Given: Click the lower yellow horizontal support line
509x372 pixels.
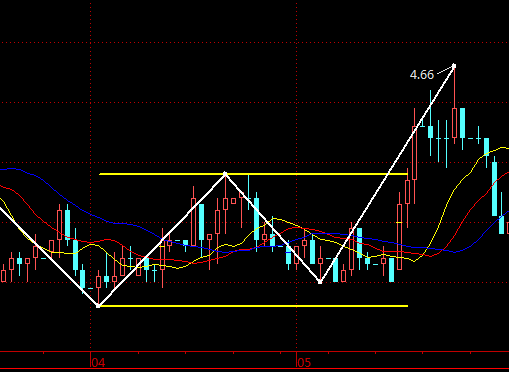Looking at the screenshot, I should [253, 306].
